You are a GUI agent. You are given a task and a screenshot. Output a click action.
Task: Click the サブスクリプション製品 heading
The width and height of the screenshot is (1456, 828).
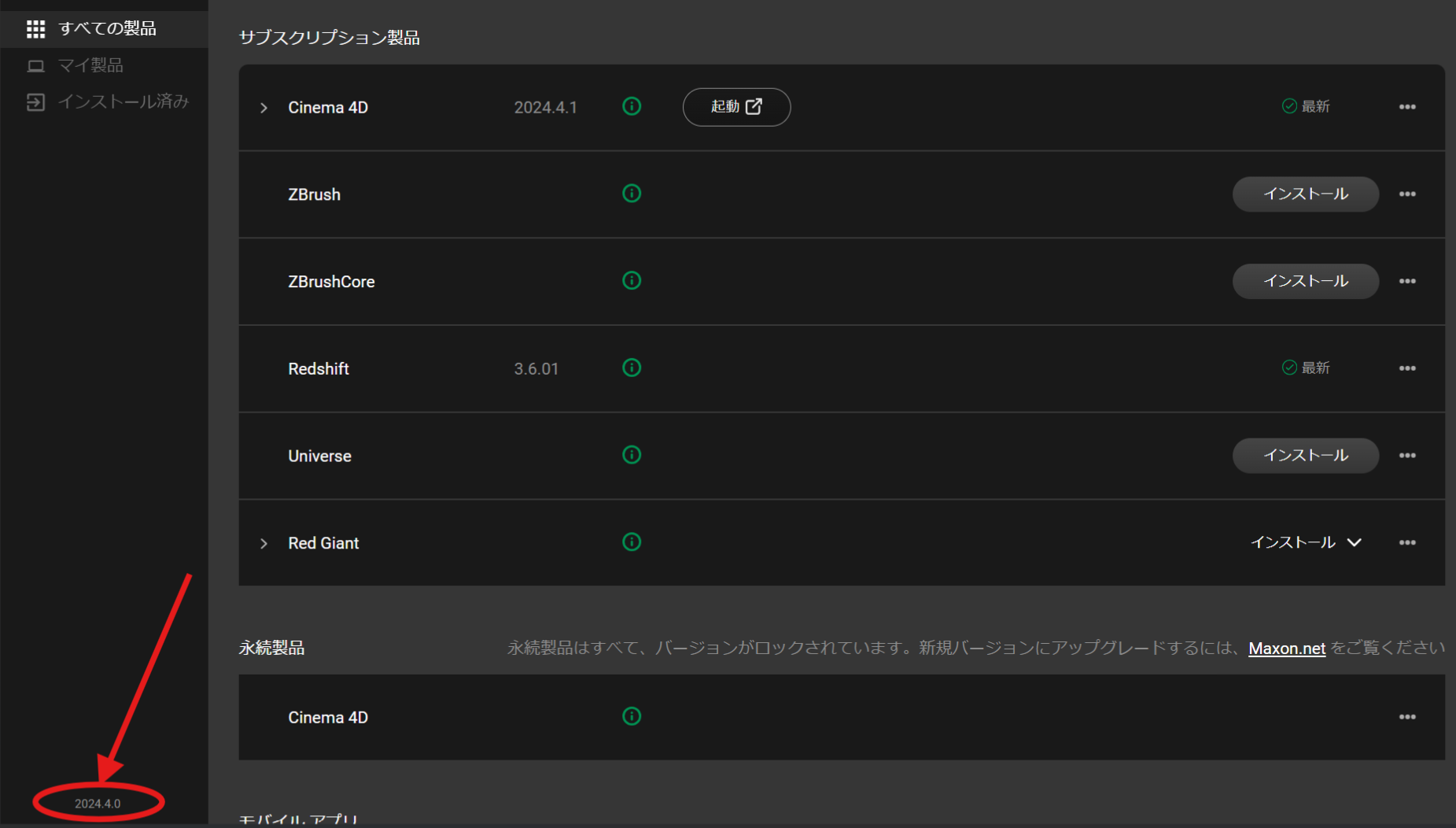[330, 38]
